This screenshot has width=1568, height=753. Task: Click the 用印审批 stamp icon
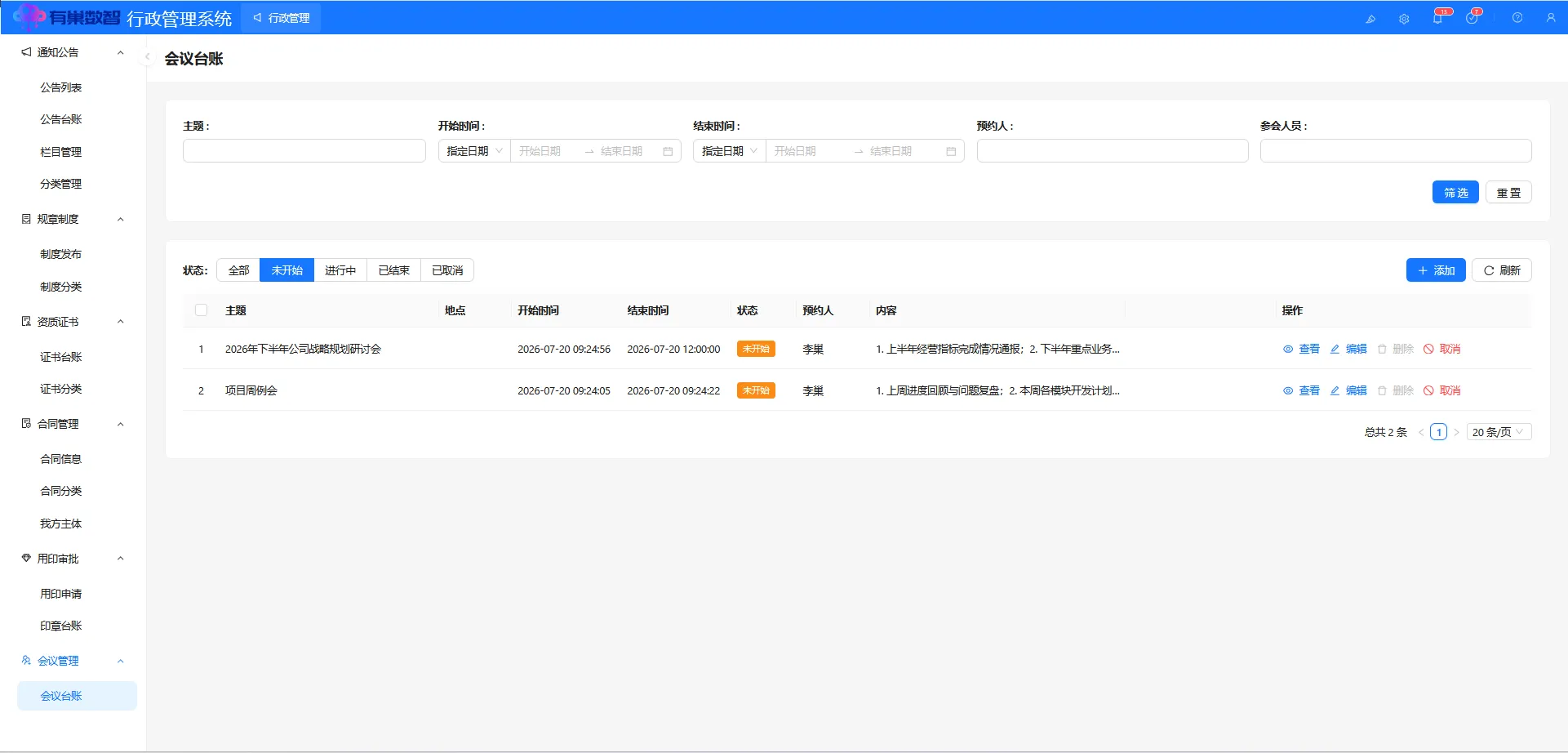[x=26, y=559]
